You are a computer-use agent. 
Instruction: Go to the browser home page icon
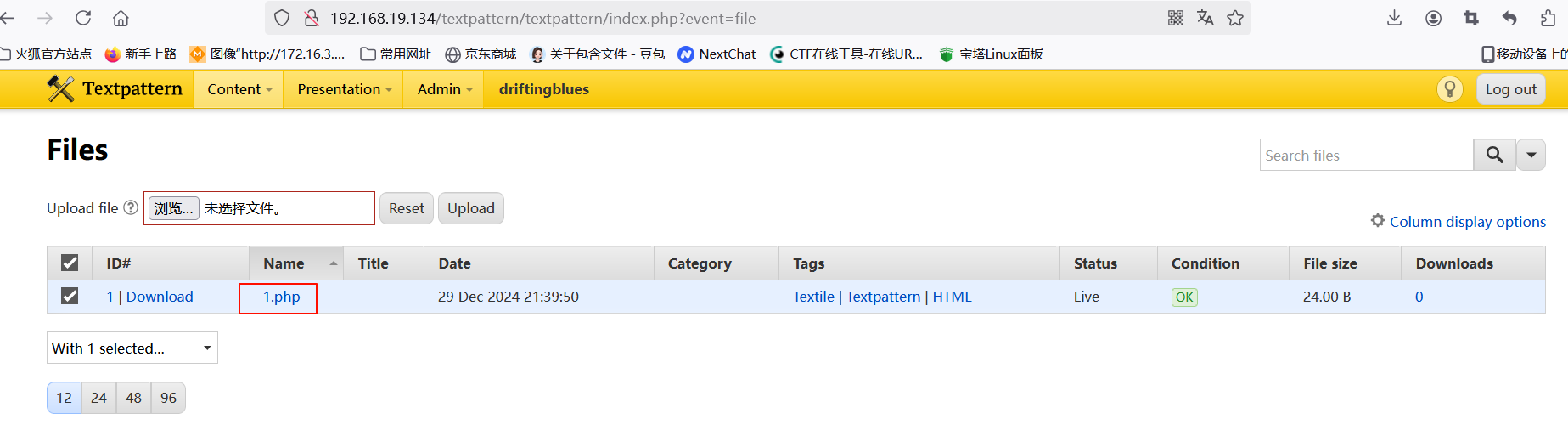coord(121,18)
